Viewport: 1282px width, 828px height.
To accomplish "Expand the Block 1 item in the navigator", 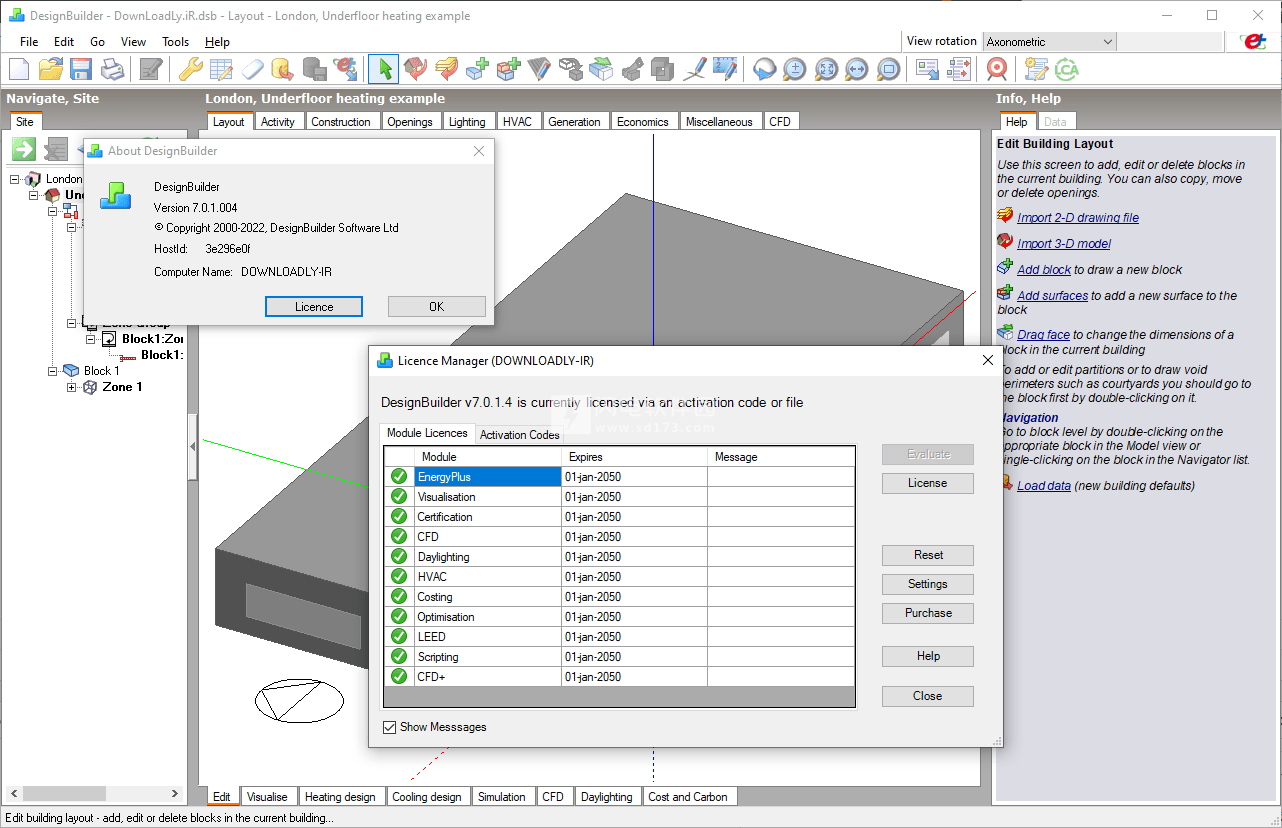I will [51, 370].
